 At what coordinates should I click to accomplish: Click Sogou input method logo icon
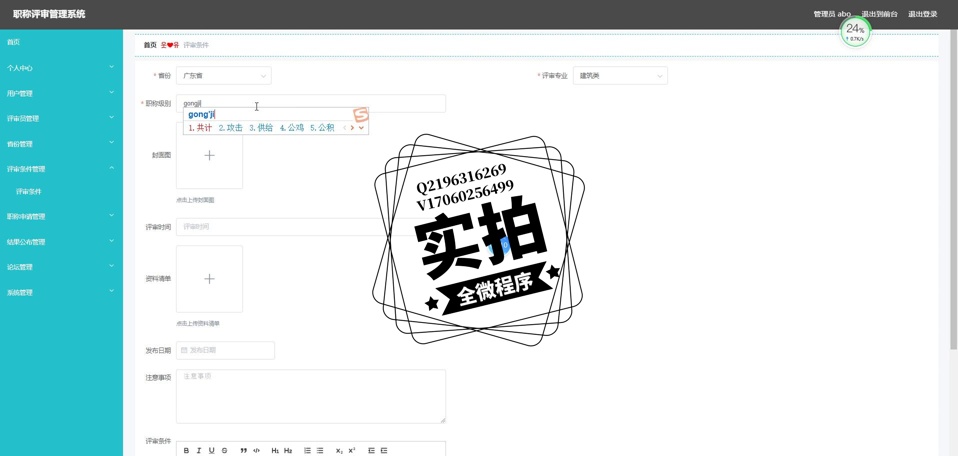click(x=361, y=114)
